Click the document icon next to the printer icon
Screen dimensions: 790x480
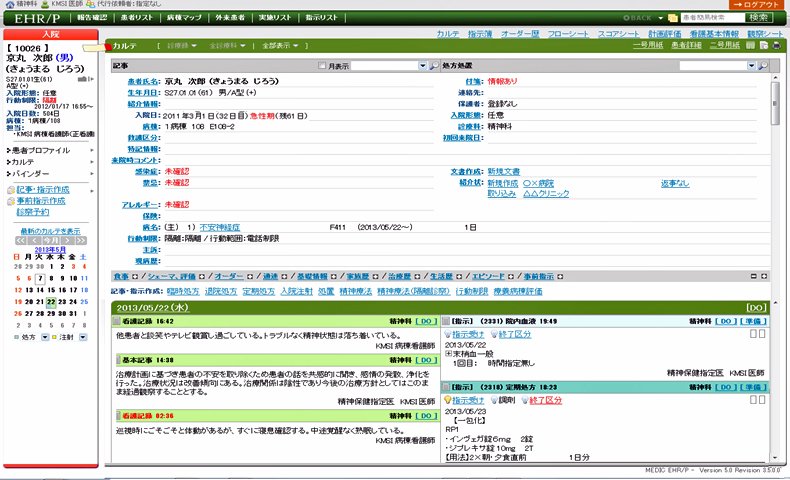(x=764, y=45)
